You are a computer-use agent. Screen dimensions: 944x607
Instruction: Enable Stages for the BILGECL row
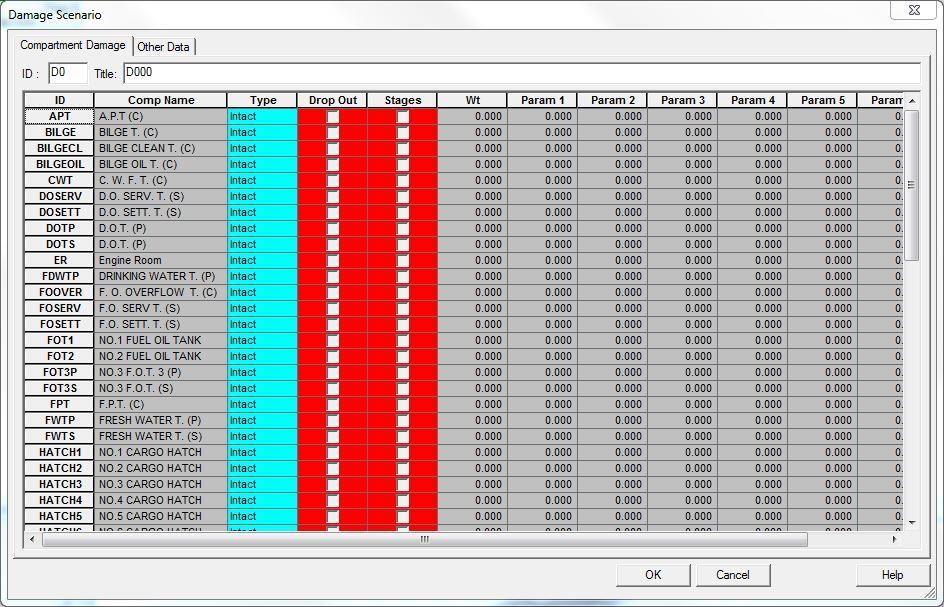click(403, 148)
